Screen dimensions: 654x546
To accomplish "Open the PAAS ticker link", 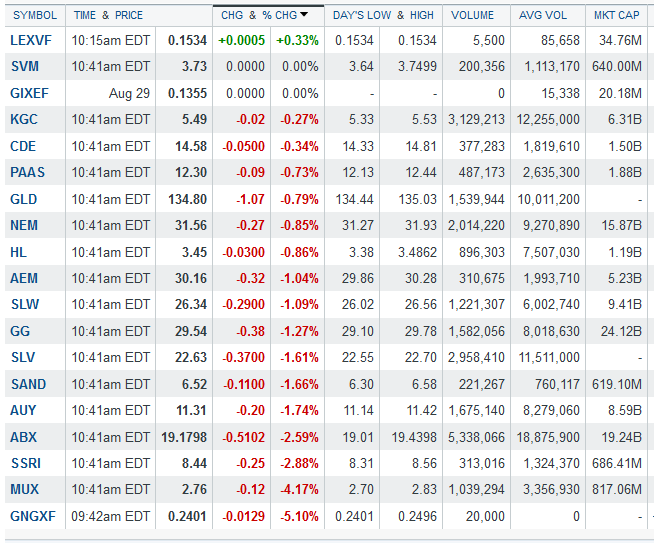I will 27,172.
